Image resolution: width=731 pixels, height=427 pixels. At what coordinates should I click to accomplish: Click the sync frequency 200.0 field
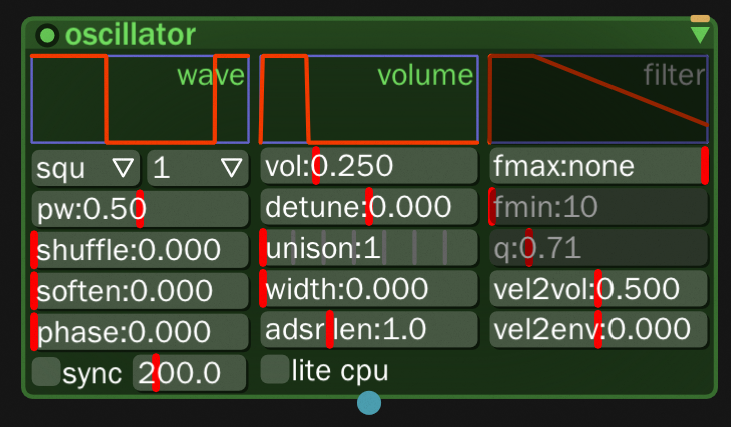coord(197,373)
